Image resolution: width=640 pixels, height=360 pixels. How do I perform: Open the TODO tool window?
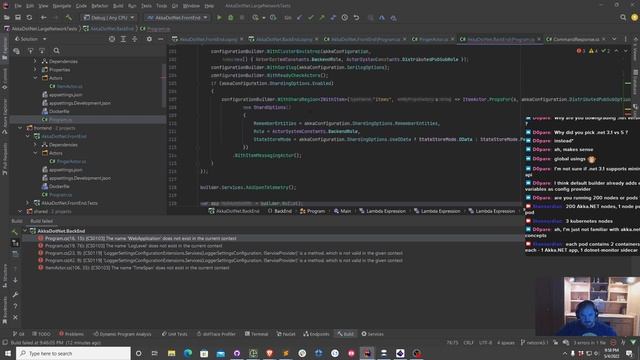(x=41, y=334)
